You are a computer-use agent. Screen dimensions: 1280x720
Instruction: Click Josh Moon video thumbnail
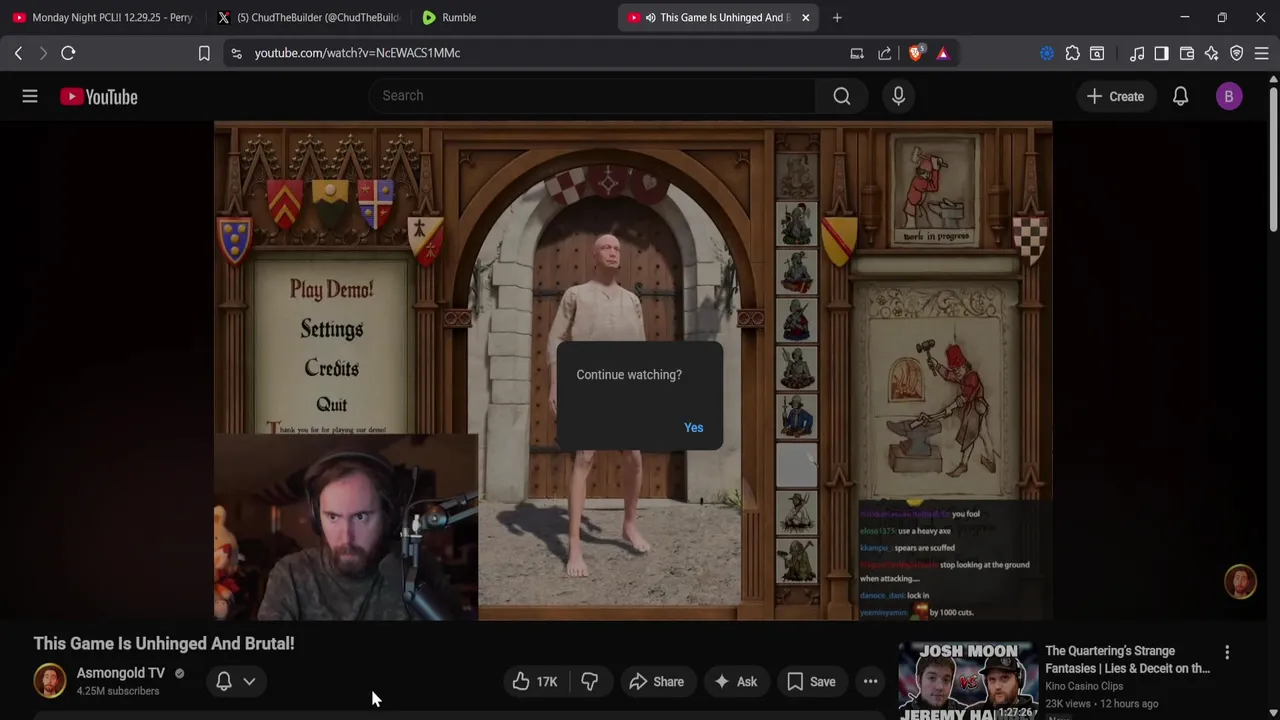[967, 681]
